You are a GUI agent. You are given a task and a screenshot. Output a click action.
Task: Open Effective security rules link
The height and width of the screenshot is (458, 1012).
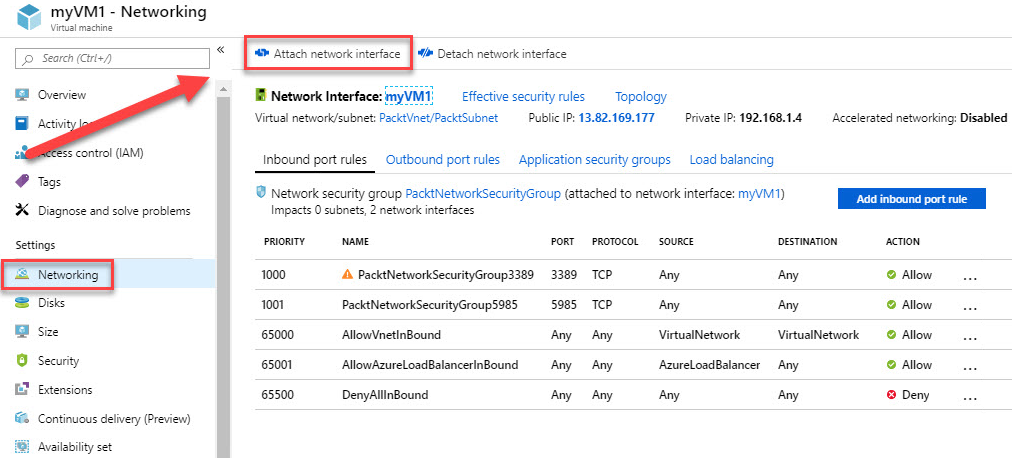coord(523,97)
